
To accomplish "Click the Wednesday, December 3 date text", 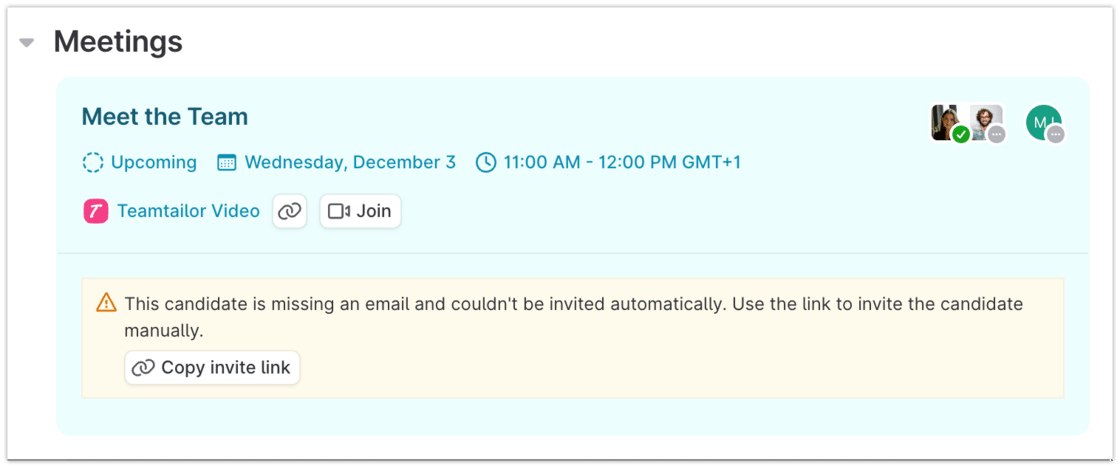I will pyautogui.click(x=350, y=162).
